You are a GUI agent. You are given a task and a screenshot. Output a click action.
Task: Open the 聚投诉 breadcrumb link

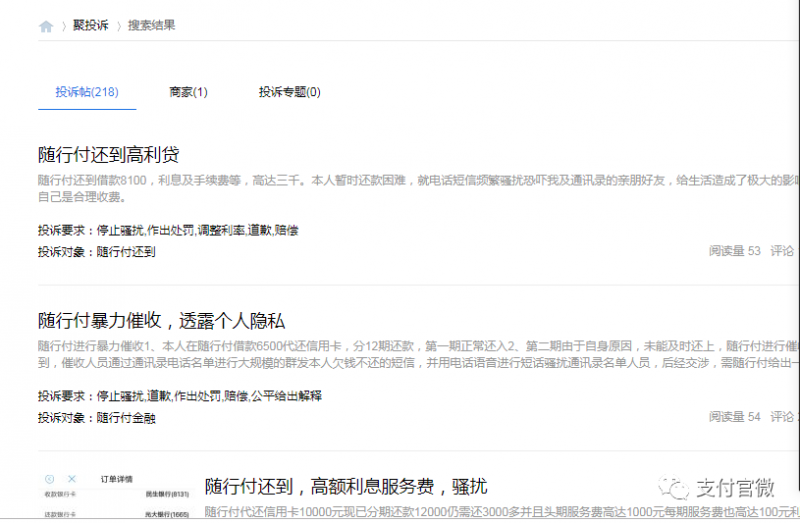[x=91, y=25]
